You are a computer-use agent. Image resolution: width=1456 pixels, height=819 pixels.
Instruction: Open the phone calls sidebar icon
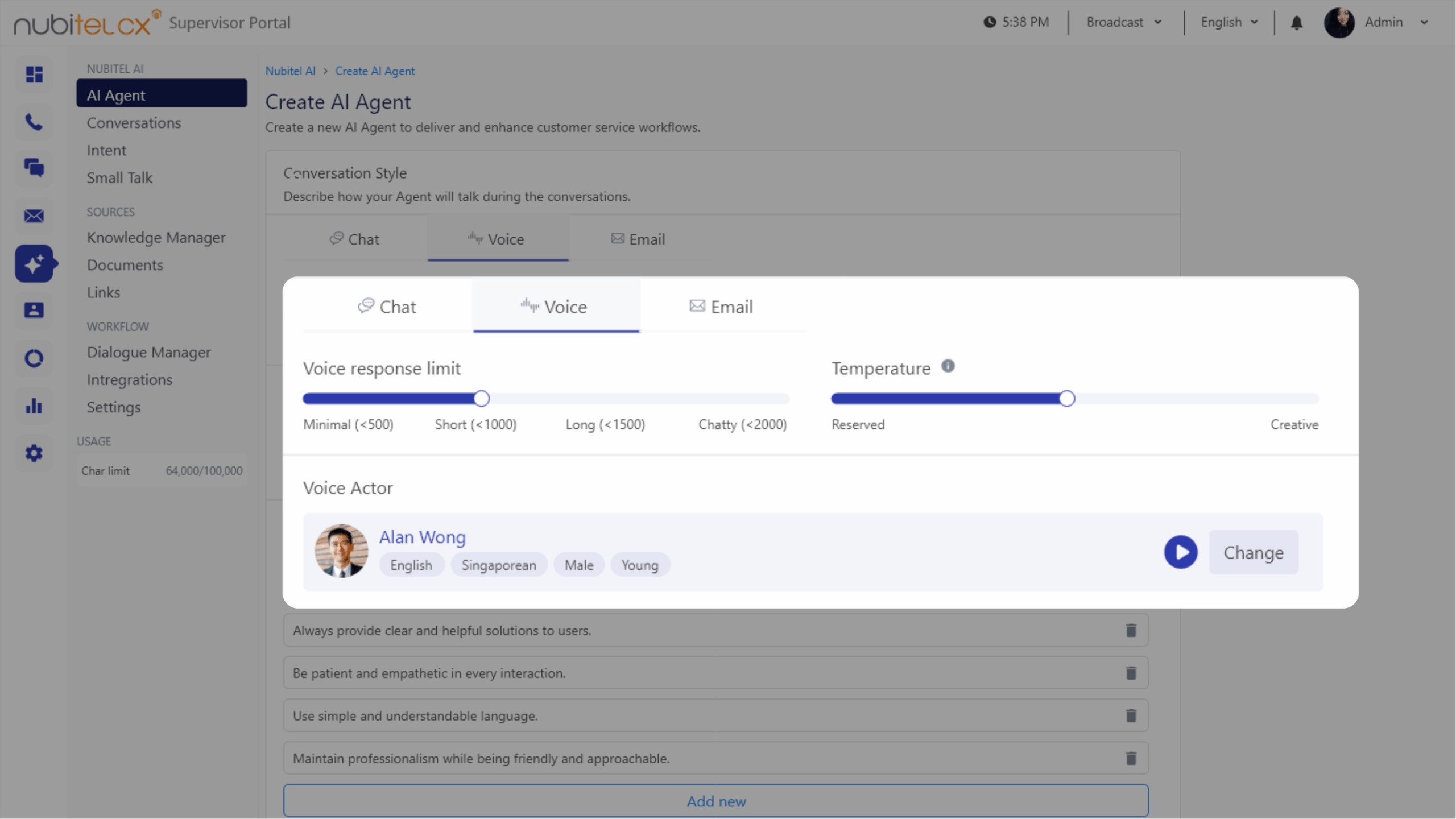point(34,122)
